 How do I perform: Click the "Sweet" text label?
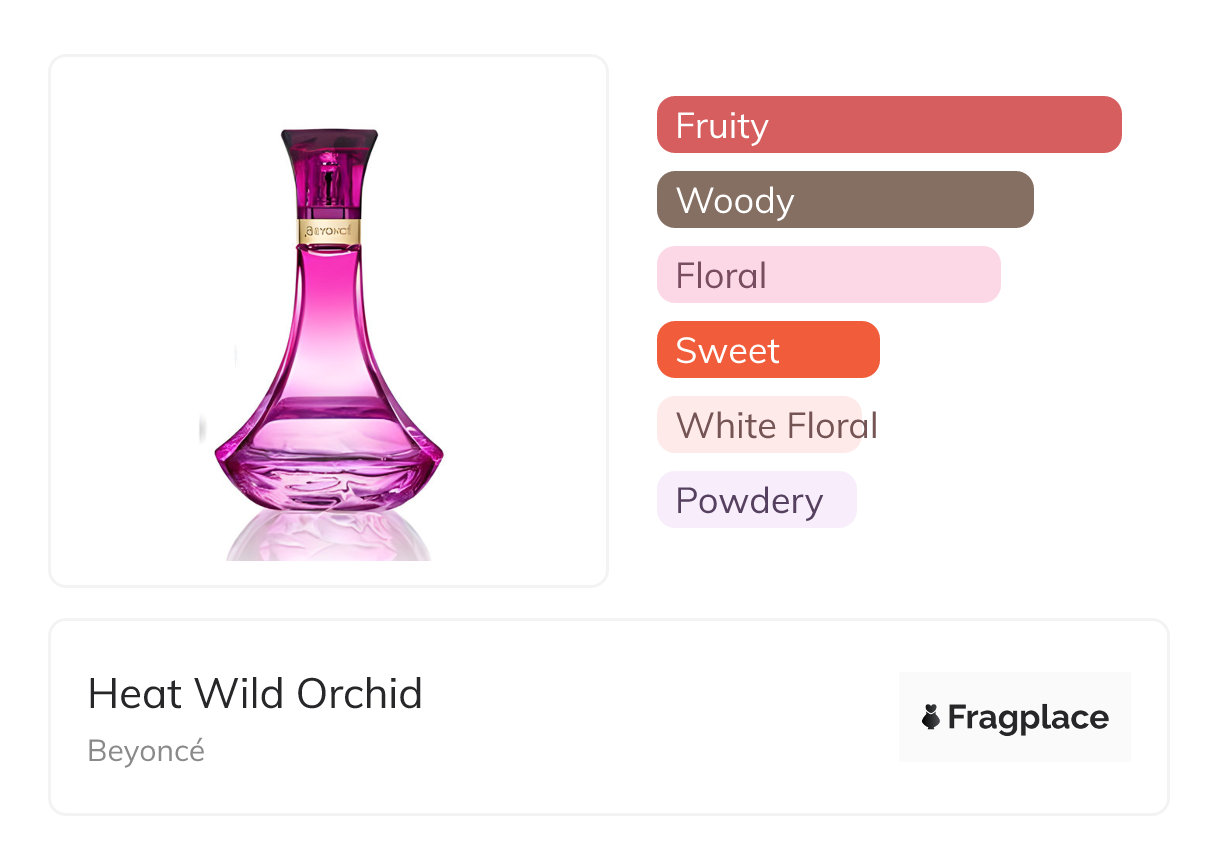[x=727, y=350]
